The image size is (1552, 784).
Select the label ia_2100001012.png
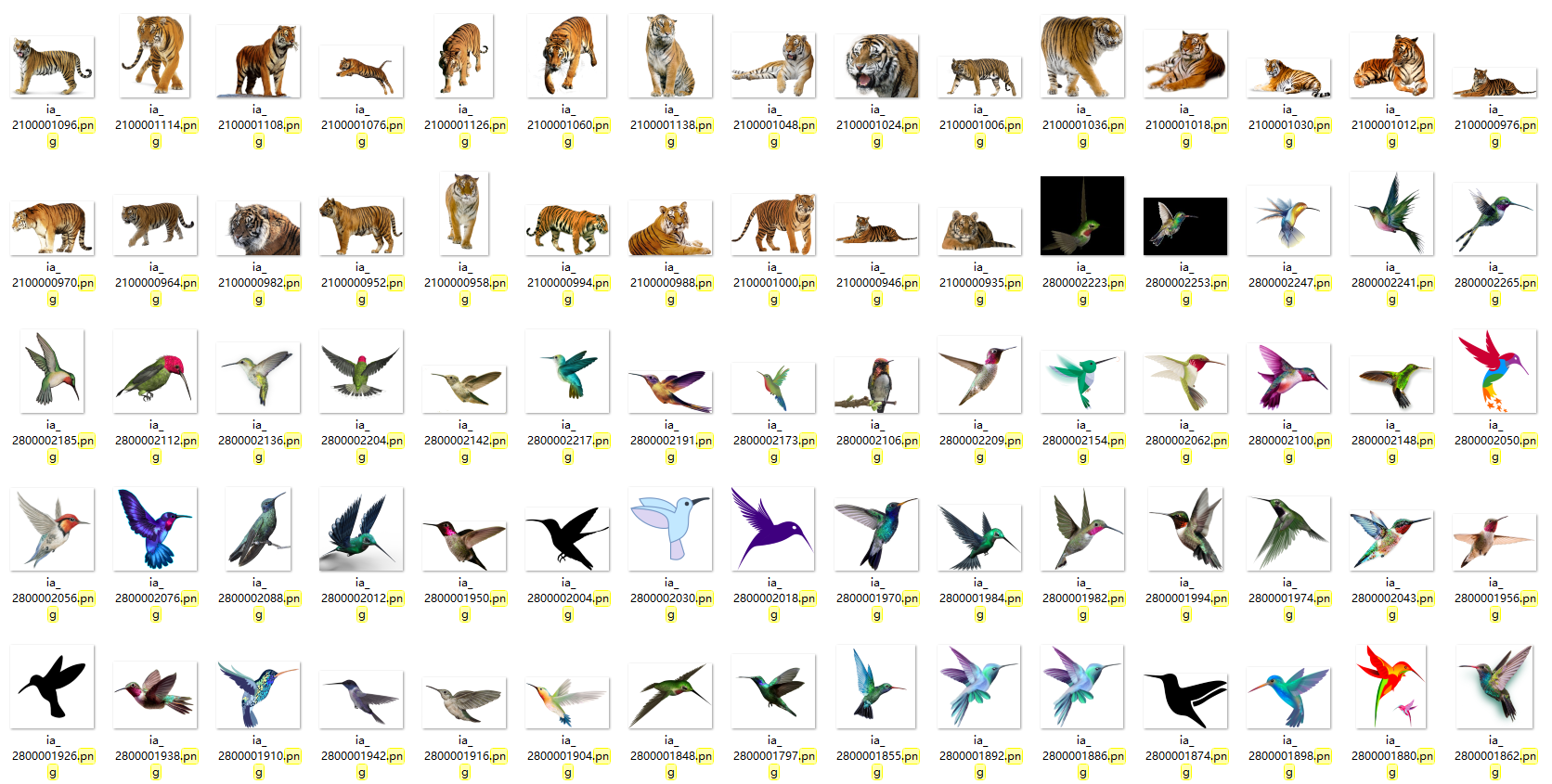(1392, 125)
